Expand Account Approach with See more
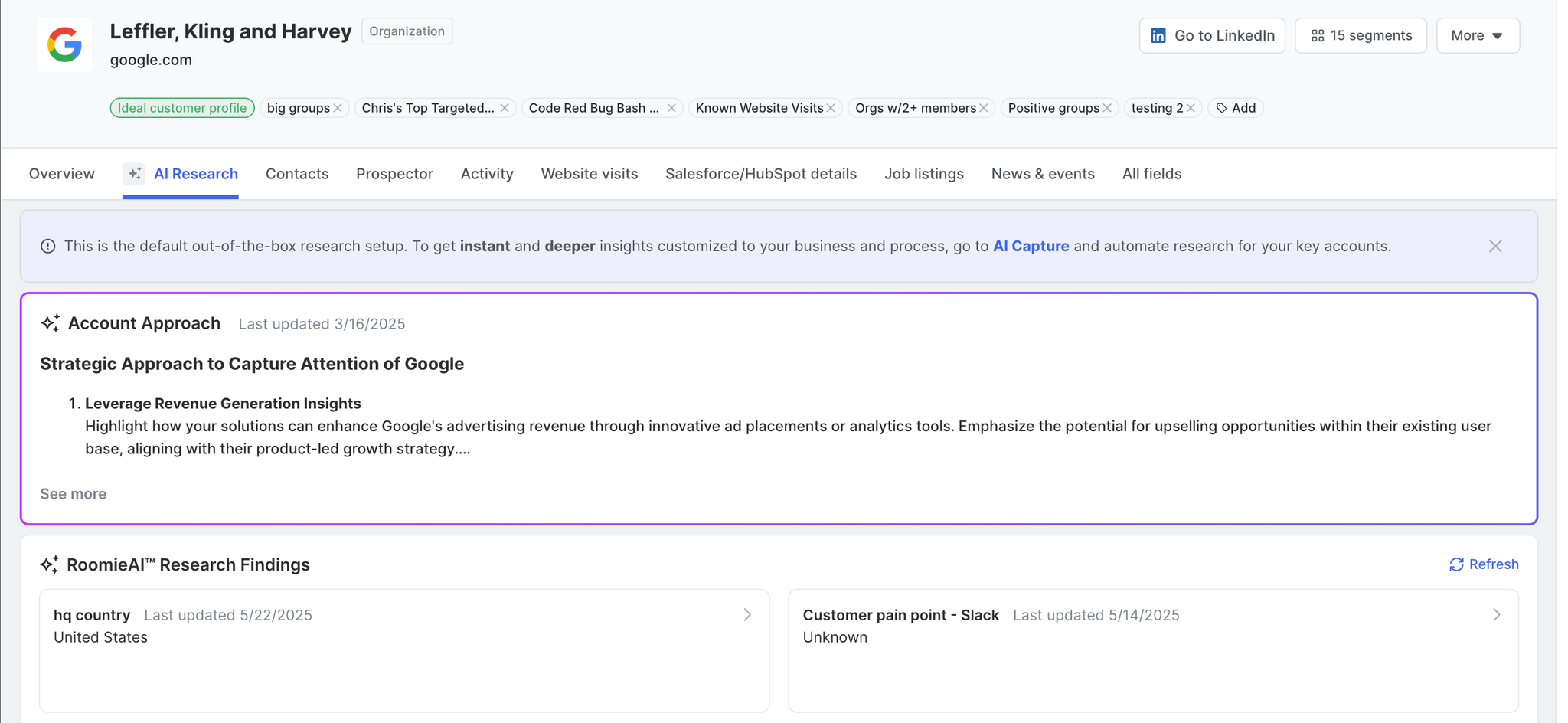This screenshot has width=1568, height=723. (x=73, y=494)
